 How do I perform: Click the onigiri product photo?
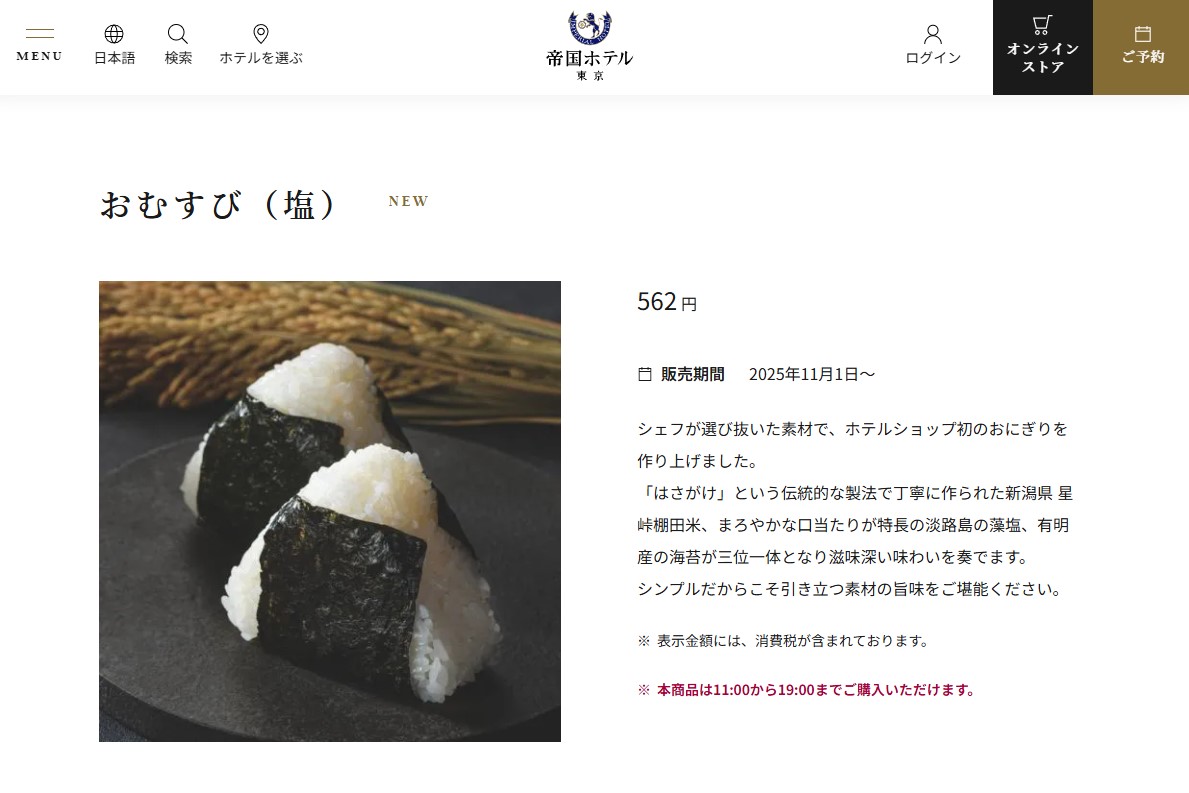pos(330,511)
